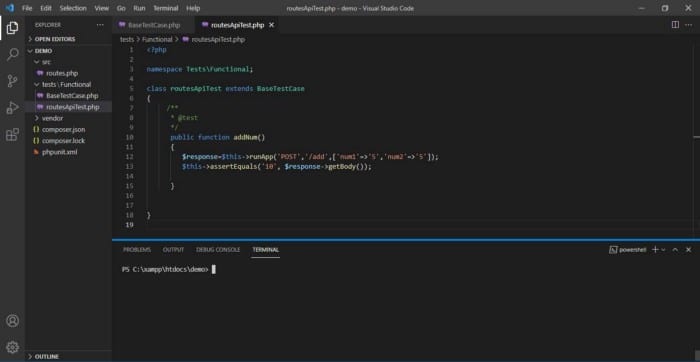Expand the vendor folder
This screenshot has width=700, height=362.
(x=68, y=118)
